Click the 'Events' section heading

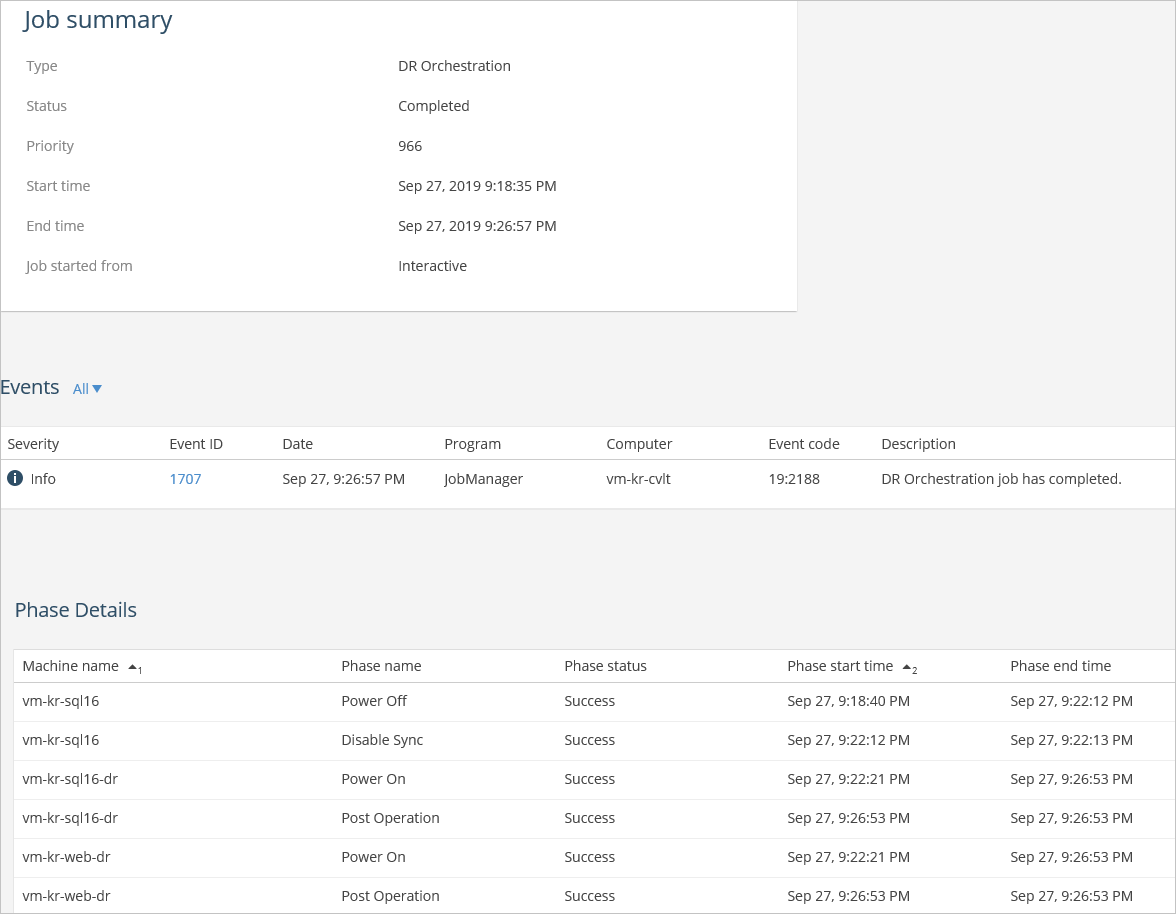coord(29,387)
